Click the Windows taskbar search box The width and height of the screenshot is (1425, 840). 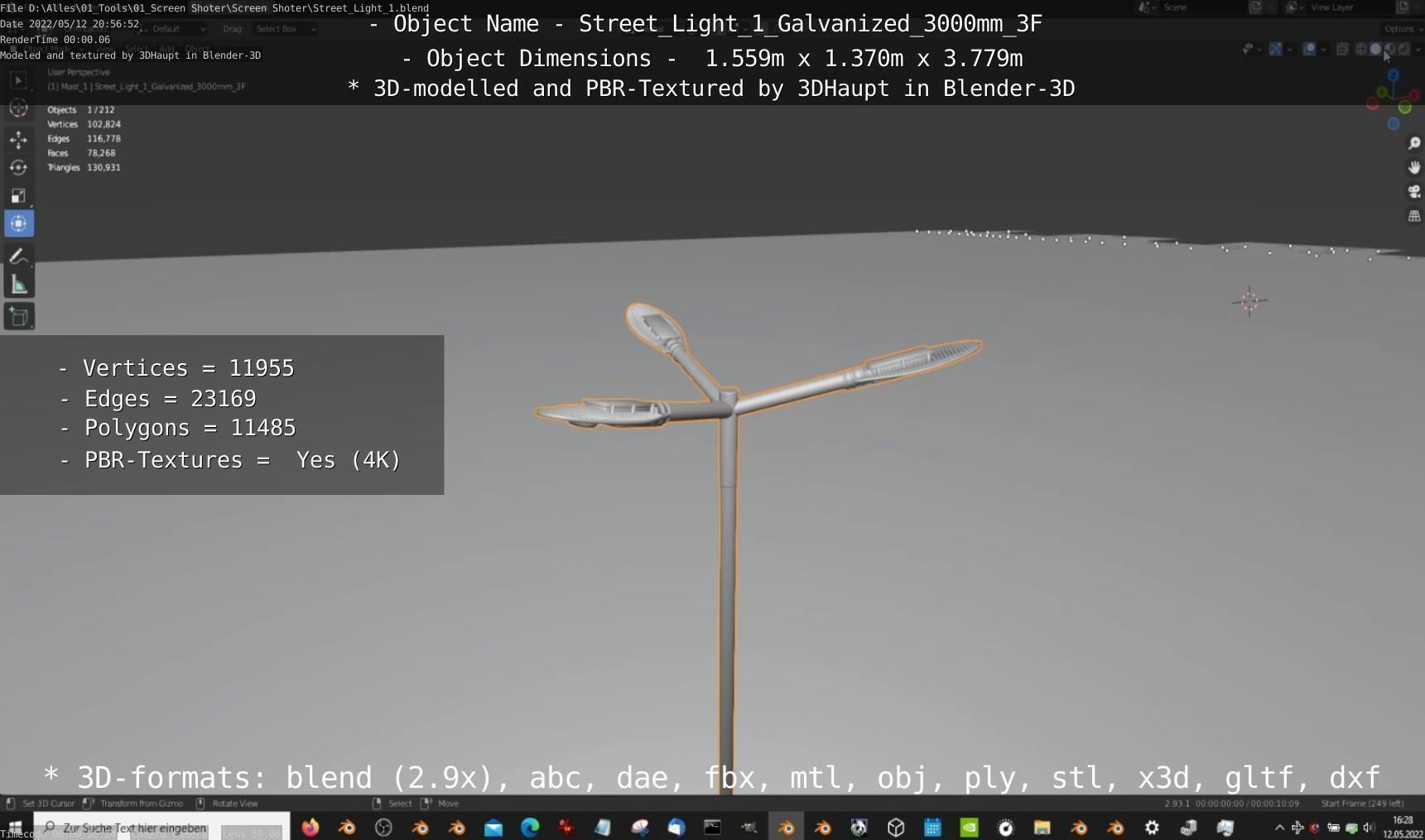pyautogui.click(x=161, y=827)
